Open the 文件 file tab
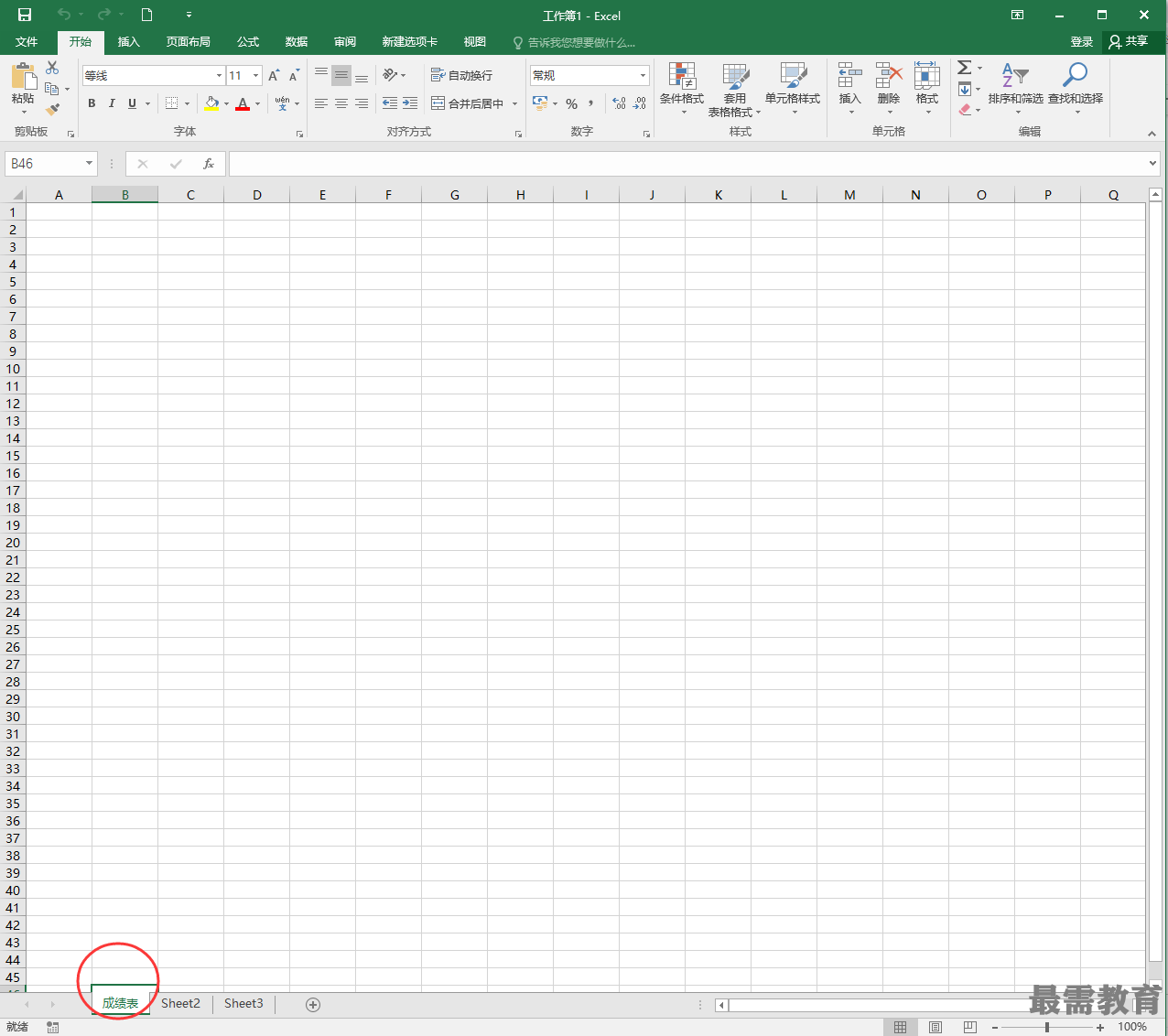1168x1036 pixels. [27, 42]
